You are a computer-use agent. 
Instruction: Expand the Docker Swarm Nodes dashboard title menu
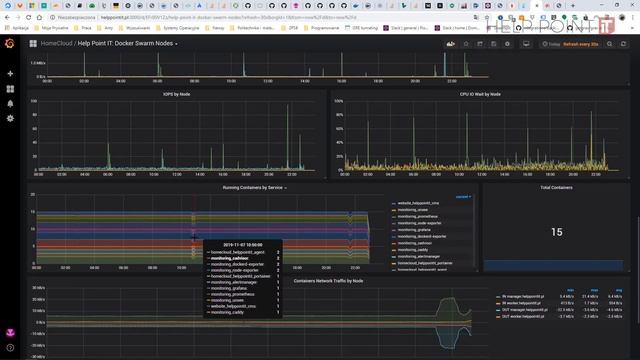127,43
